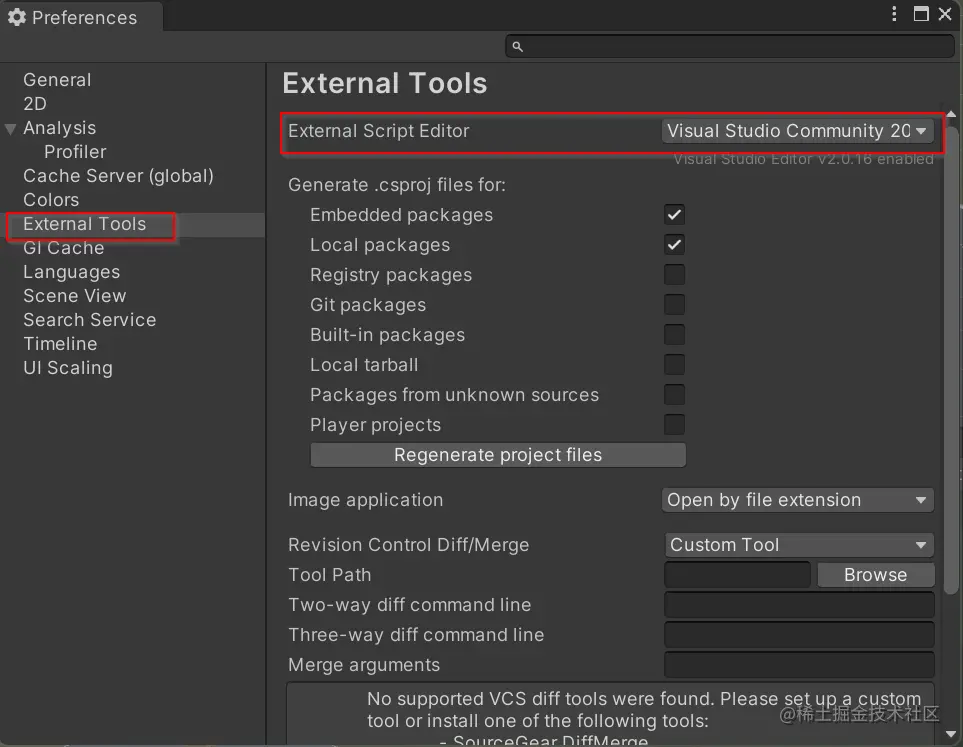Viewport: 963px width, 747px height.
Task: Click the Regenerate project files button
Action: pyautogui.click(x=498, y=455)
